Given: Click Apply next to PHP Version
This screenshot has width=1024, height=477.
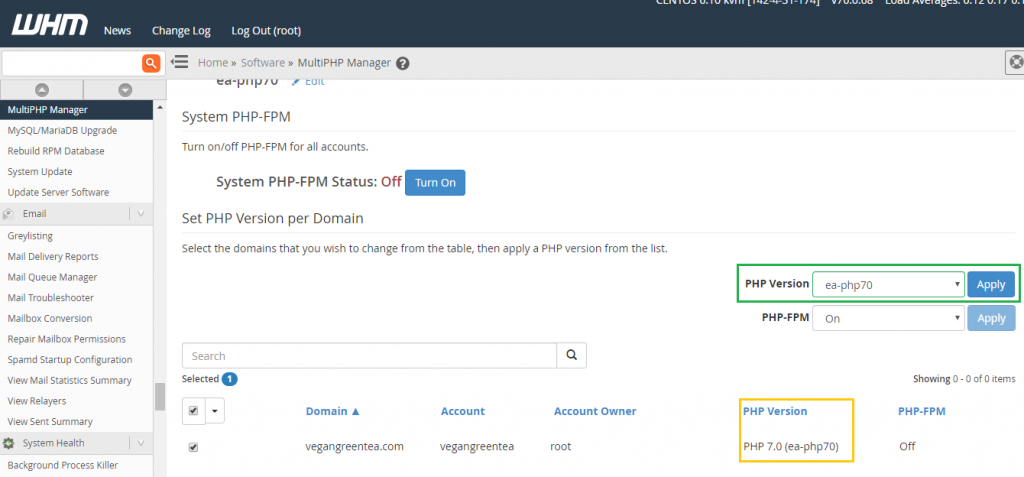Looking at the screenshot, I should pyautogui.click(x=991, y=285).
